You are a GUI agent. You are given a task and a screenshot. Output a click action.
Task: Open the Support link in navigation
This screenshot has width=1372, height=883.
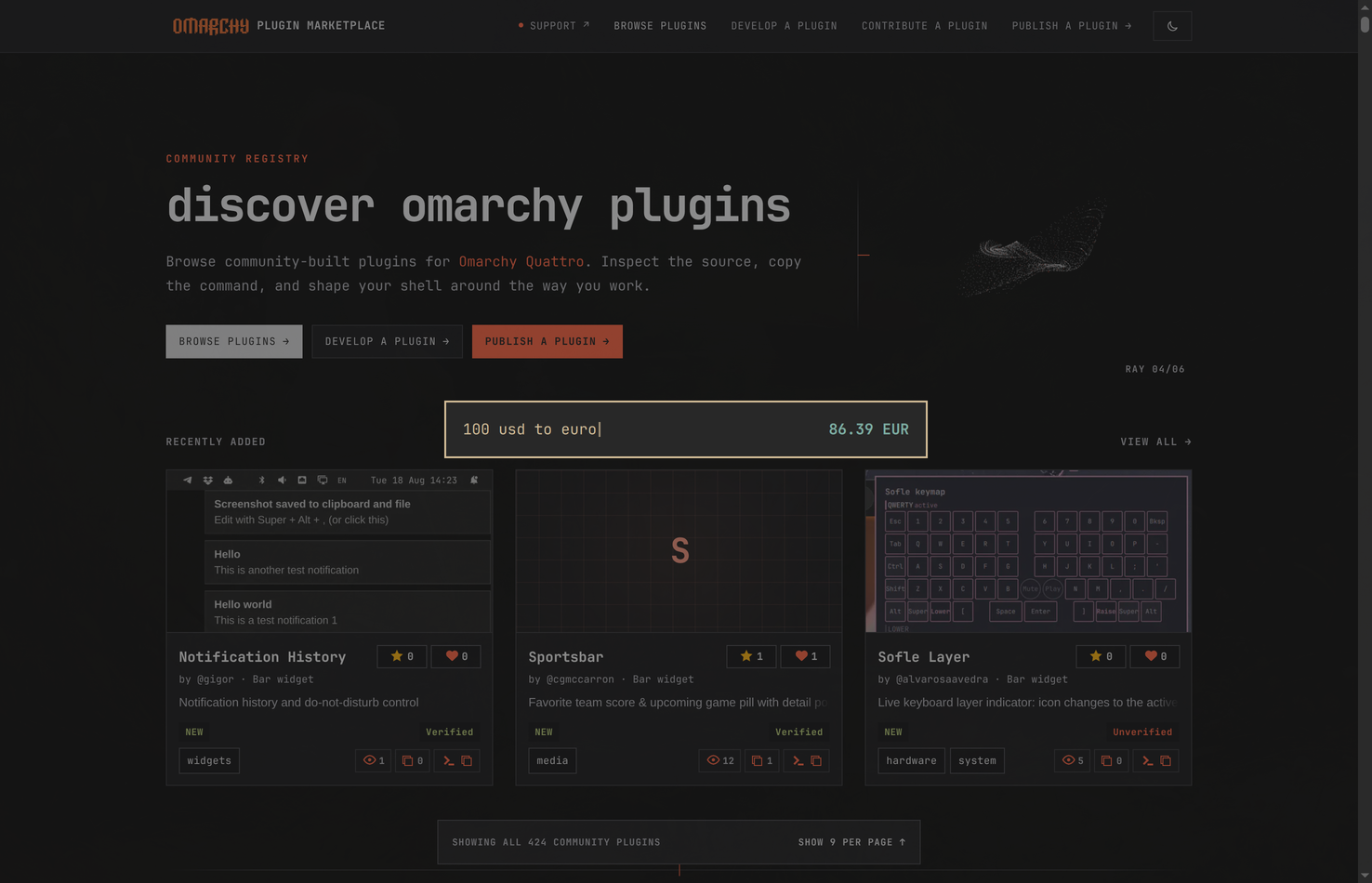[x=554, y=26]
